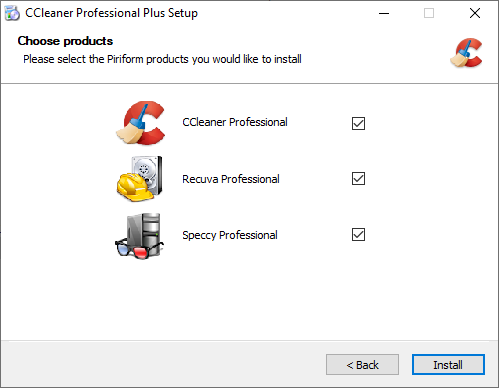Select the Speccy Professional product label

[230, 235]
